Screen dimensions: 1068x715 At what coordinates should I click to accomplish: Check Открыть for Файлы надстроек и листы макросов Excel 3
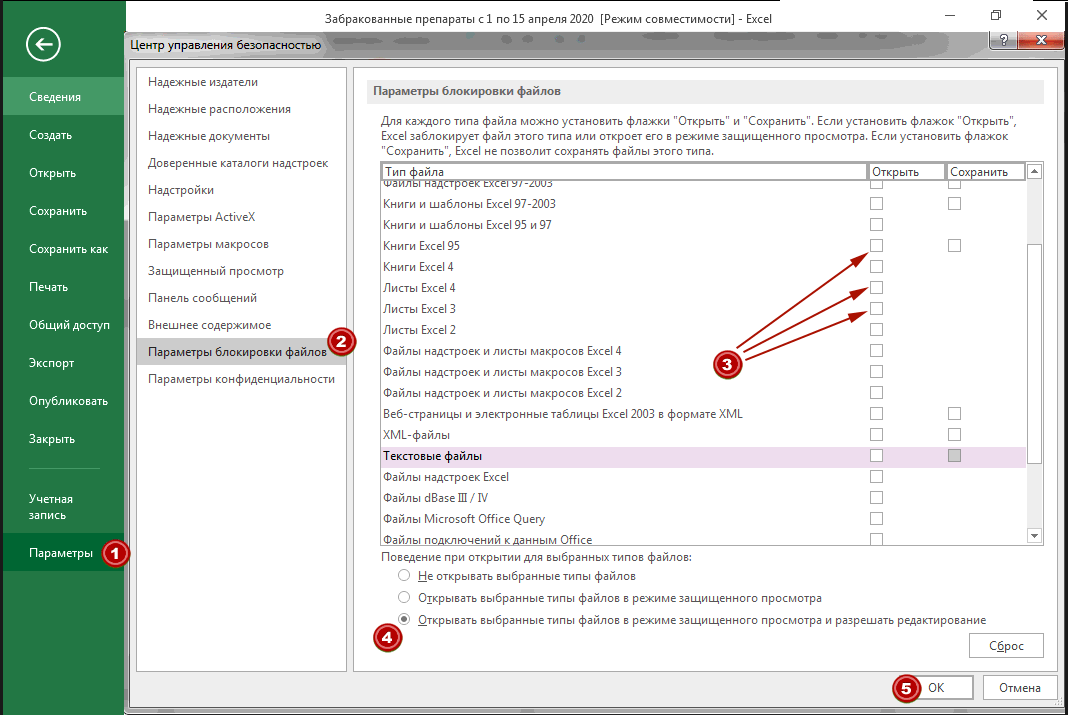pyautogui.click(x=877, y=372)
